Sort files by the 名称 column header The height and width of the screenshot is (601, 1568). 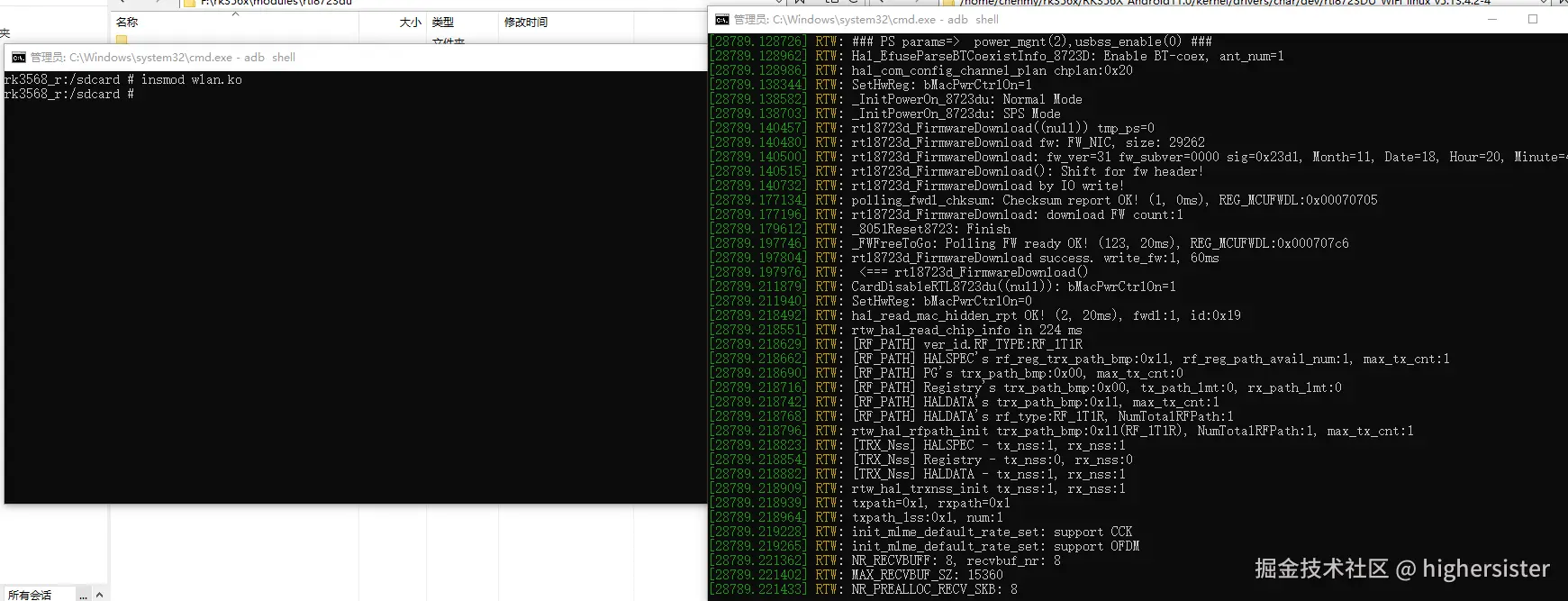(x=127, y=23)
